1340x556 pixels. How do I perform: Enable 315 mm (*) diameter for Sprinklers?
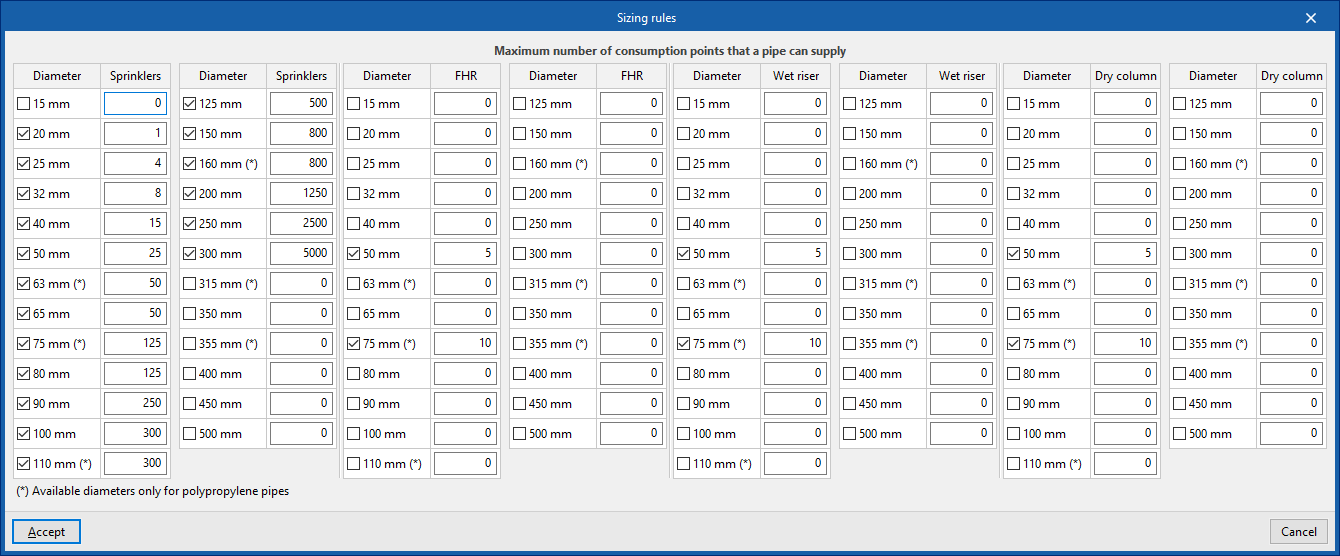(190, 284)
